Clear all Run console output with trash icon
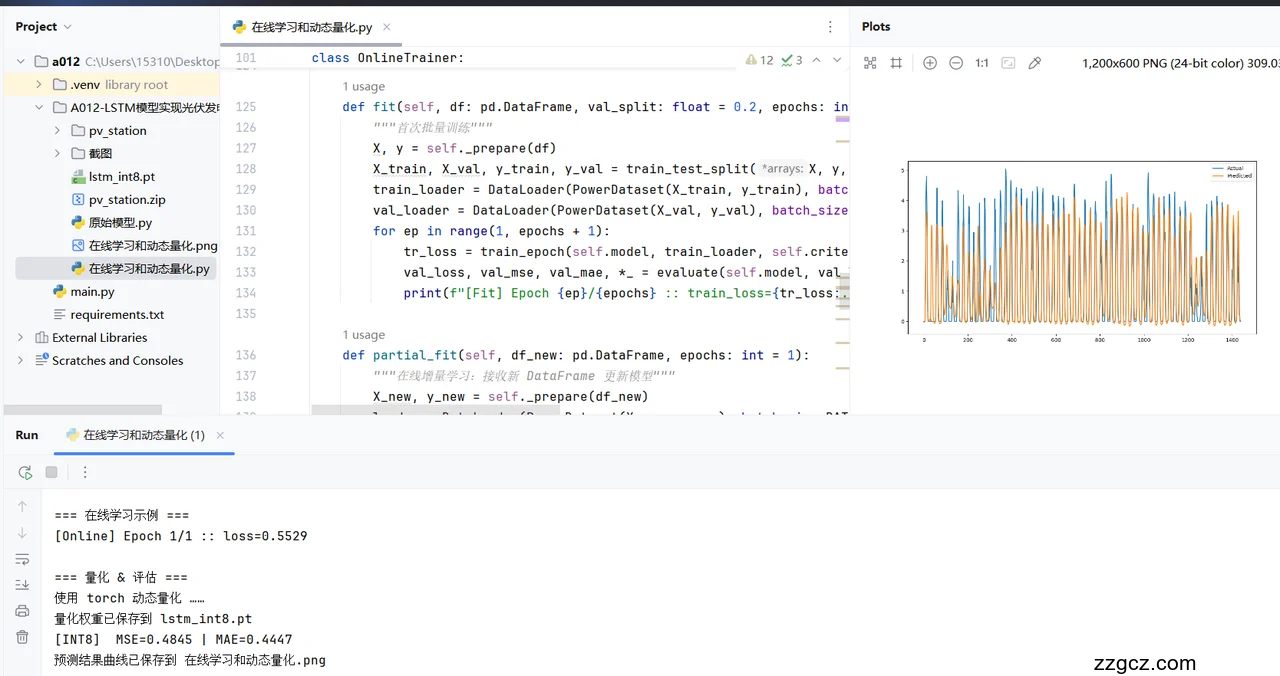 (22, 637)
